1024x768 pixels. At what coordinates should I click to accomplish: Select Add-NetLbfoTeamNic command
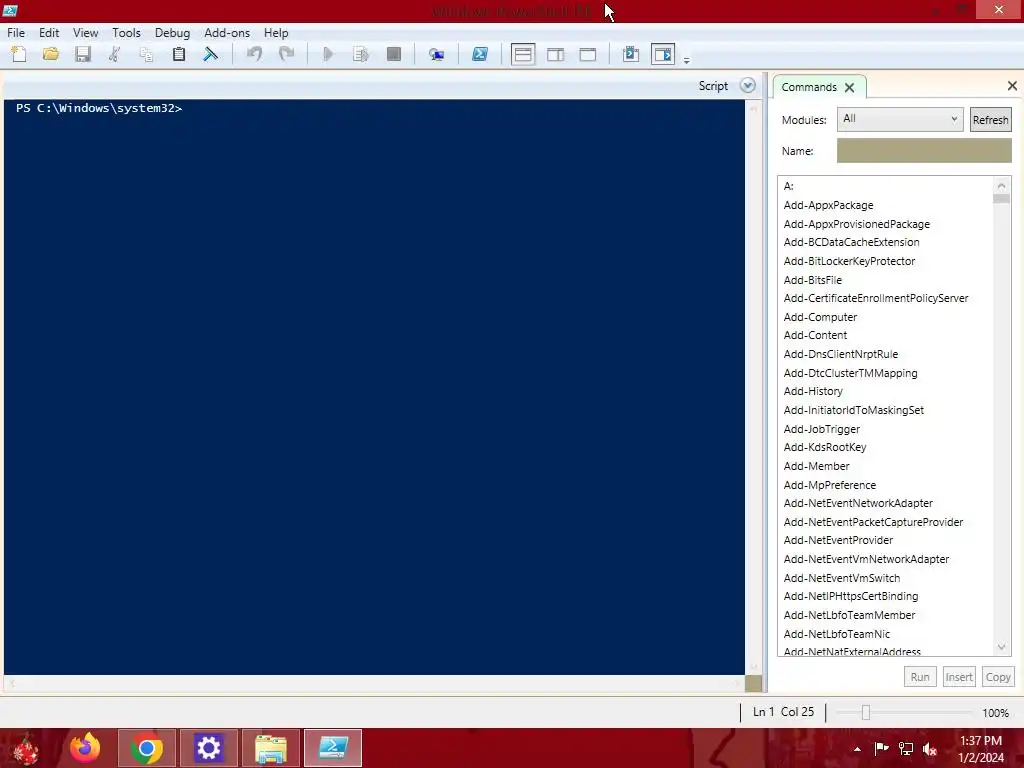837,634
